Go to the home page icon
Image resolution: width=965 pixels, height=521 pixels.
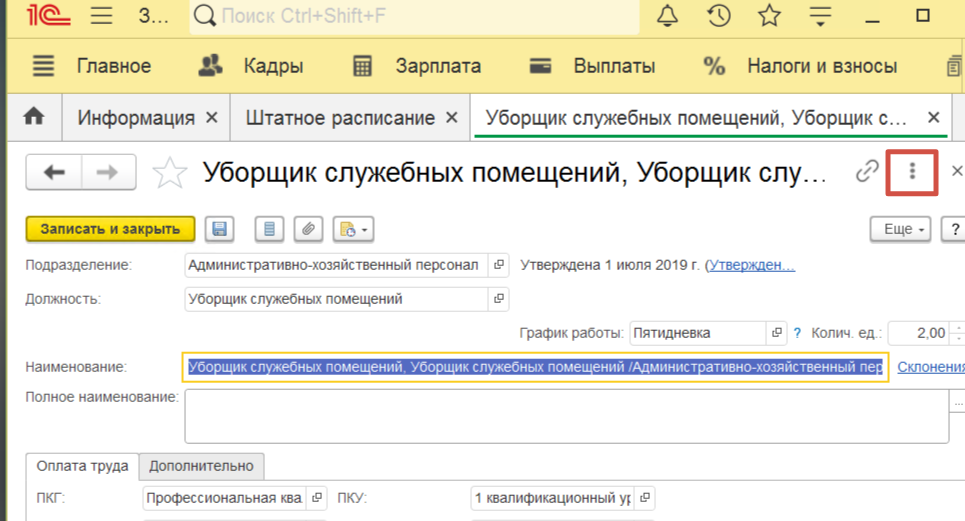(x=34, y=117)
